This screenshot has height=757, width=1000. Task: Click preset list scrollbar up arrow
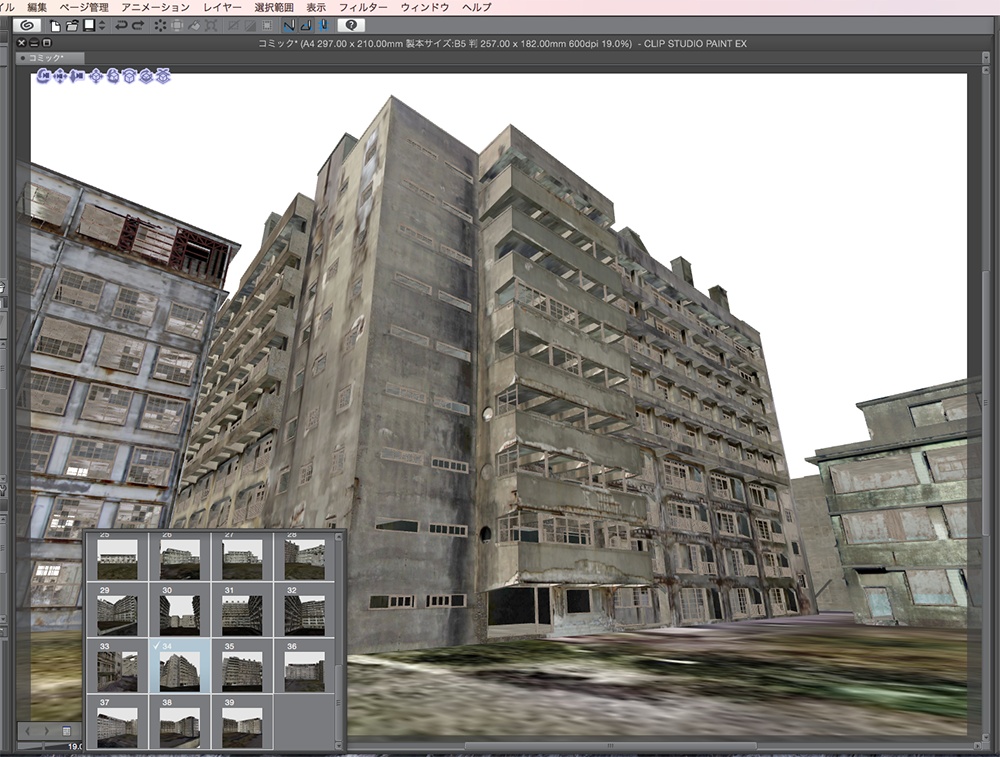[x=339, y=537]
